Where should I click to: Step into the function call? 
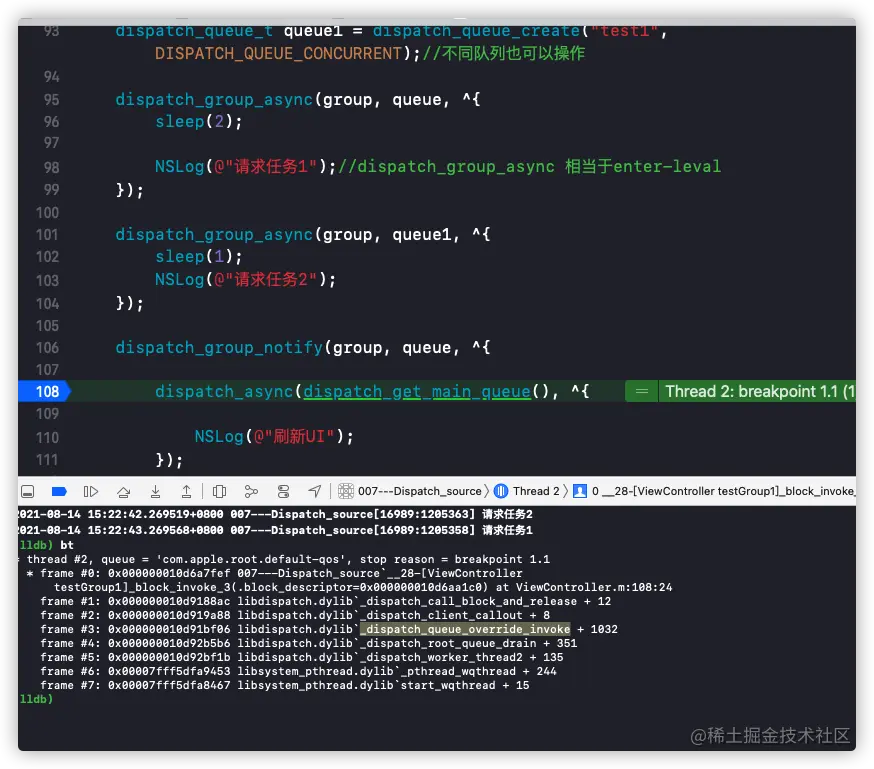pyautogui.click(x=156, y=491)
